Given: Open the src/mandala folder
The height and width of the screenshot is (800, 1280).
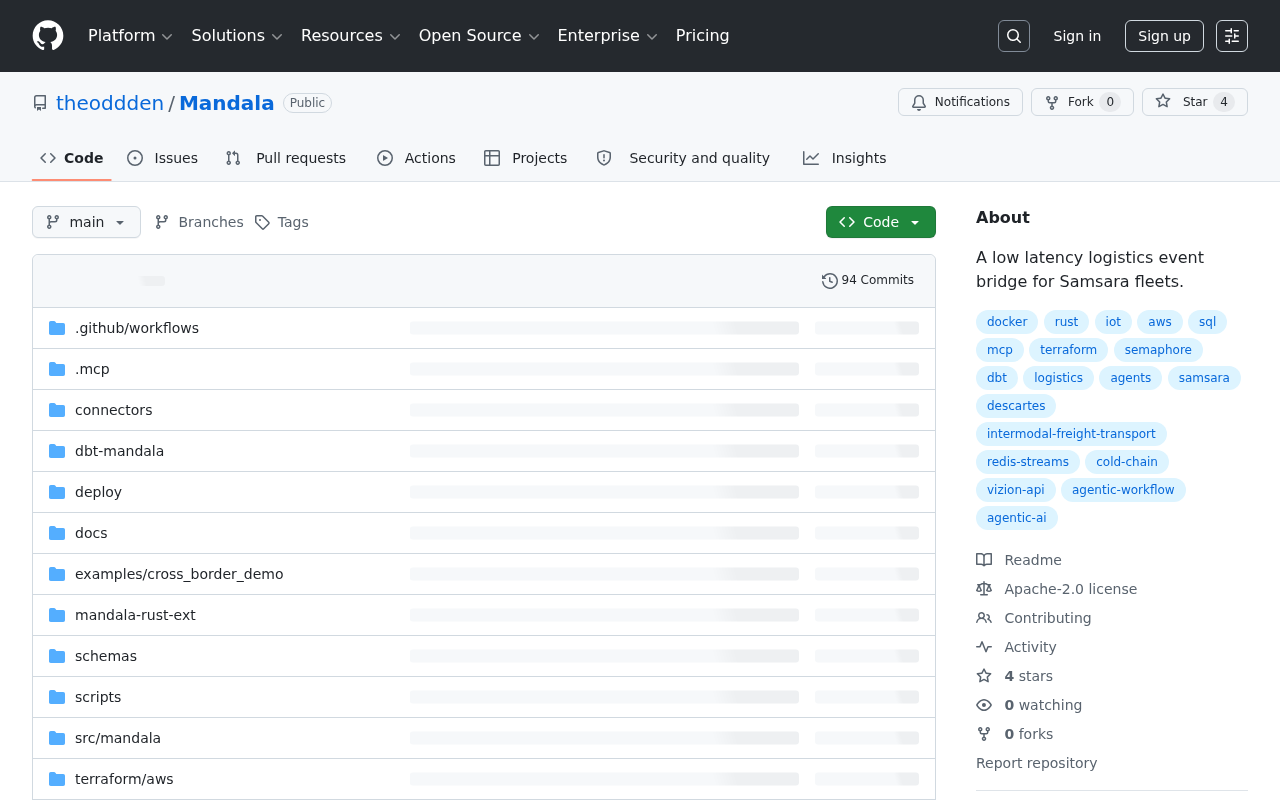Looking at the screenshot, I should (118, 738).
